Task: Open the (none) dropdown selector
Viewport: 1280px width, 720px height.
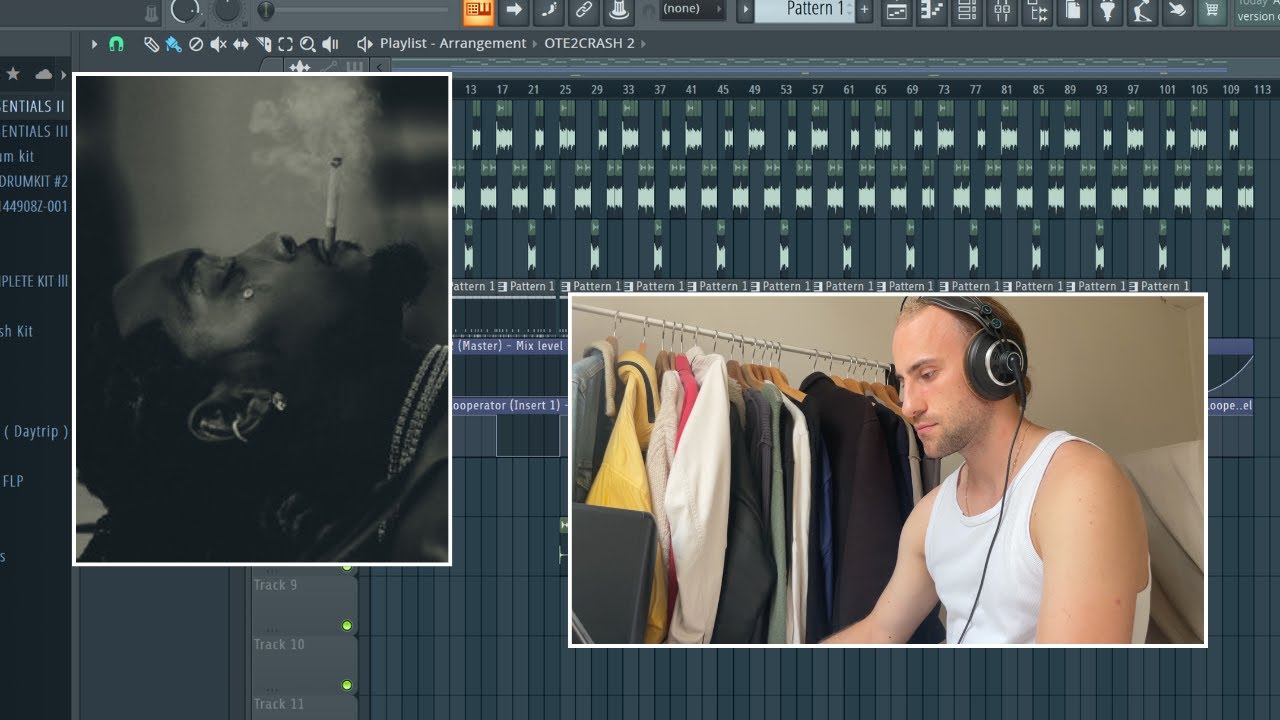Action: (x=693, y=9)
